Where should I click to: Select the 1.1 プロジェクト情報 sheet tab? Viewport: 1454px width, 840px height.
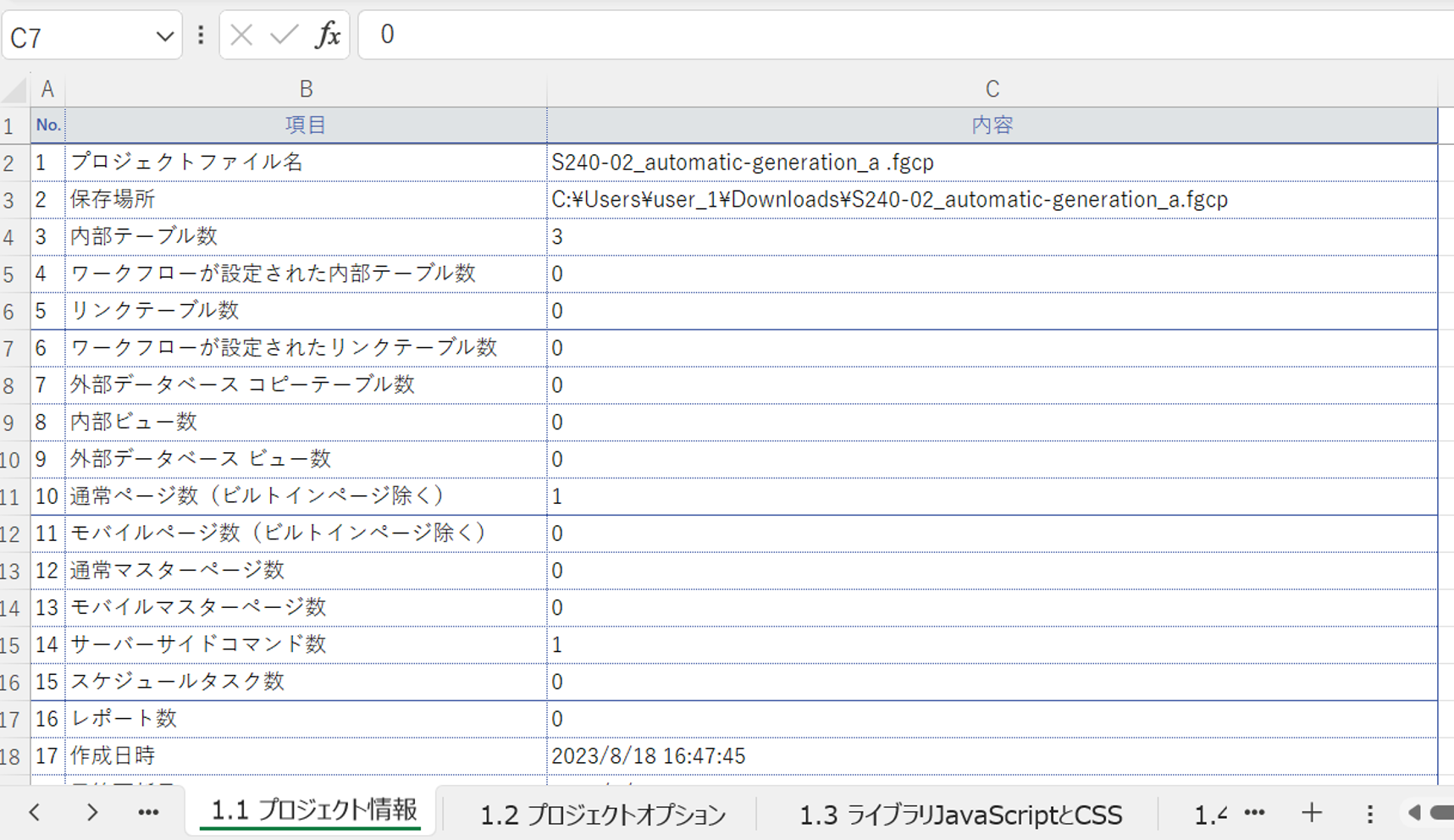point(312,810)
